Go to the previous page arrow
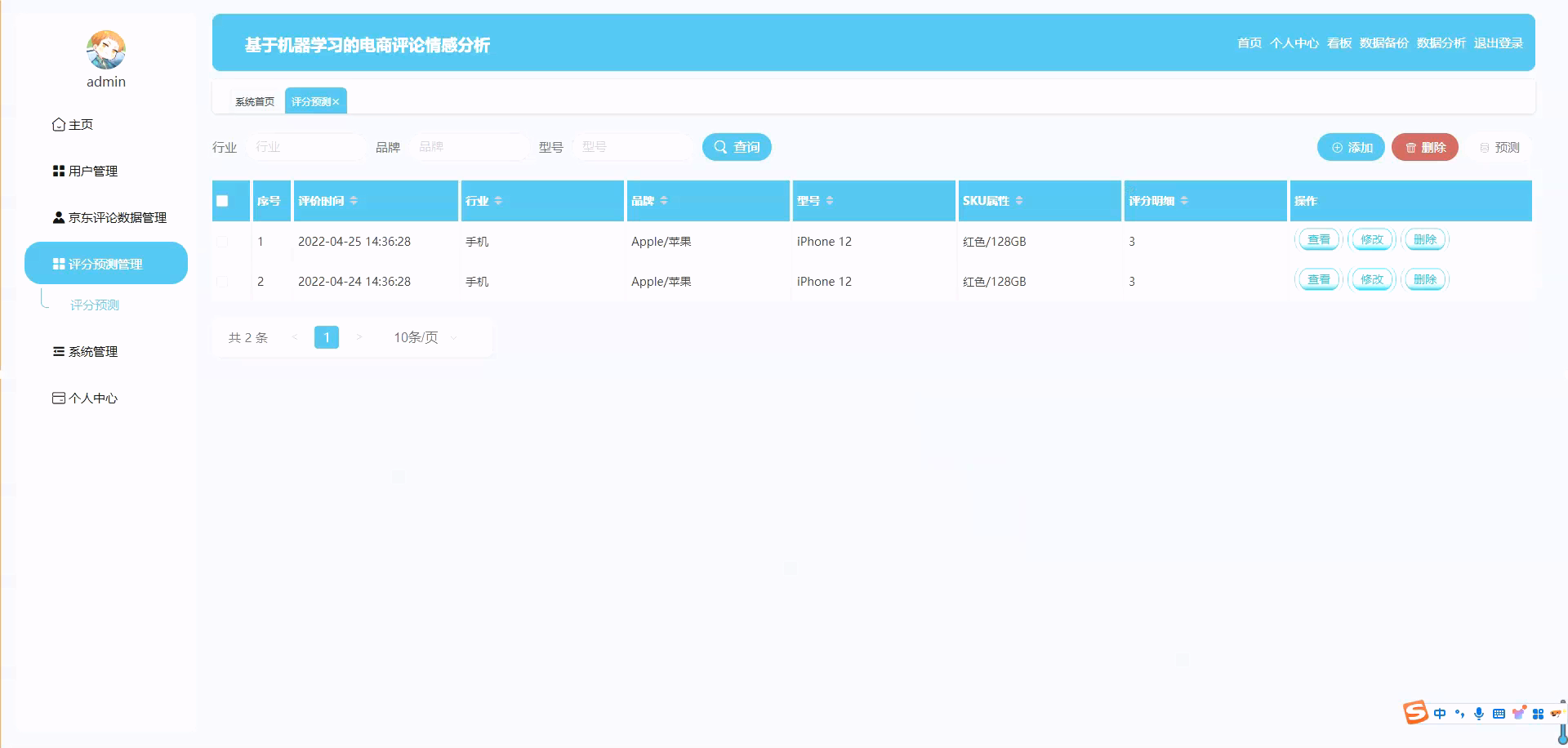 tap(295, 337)
